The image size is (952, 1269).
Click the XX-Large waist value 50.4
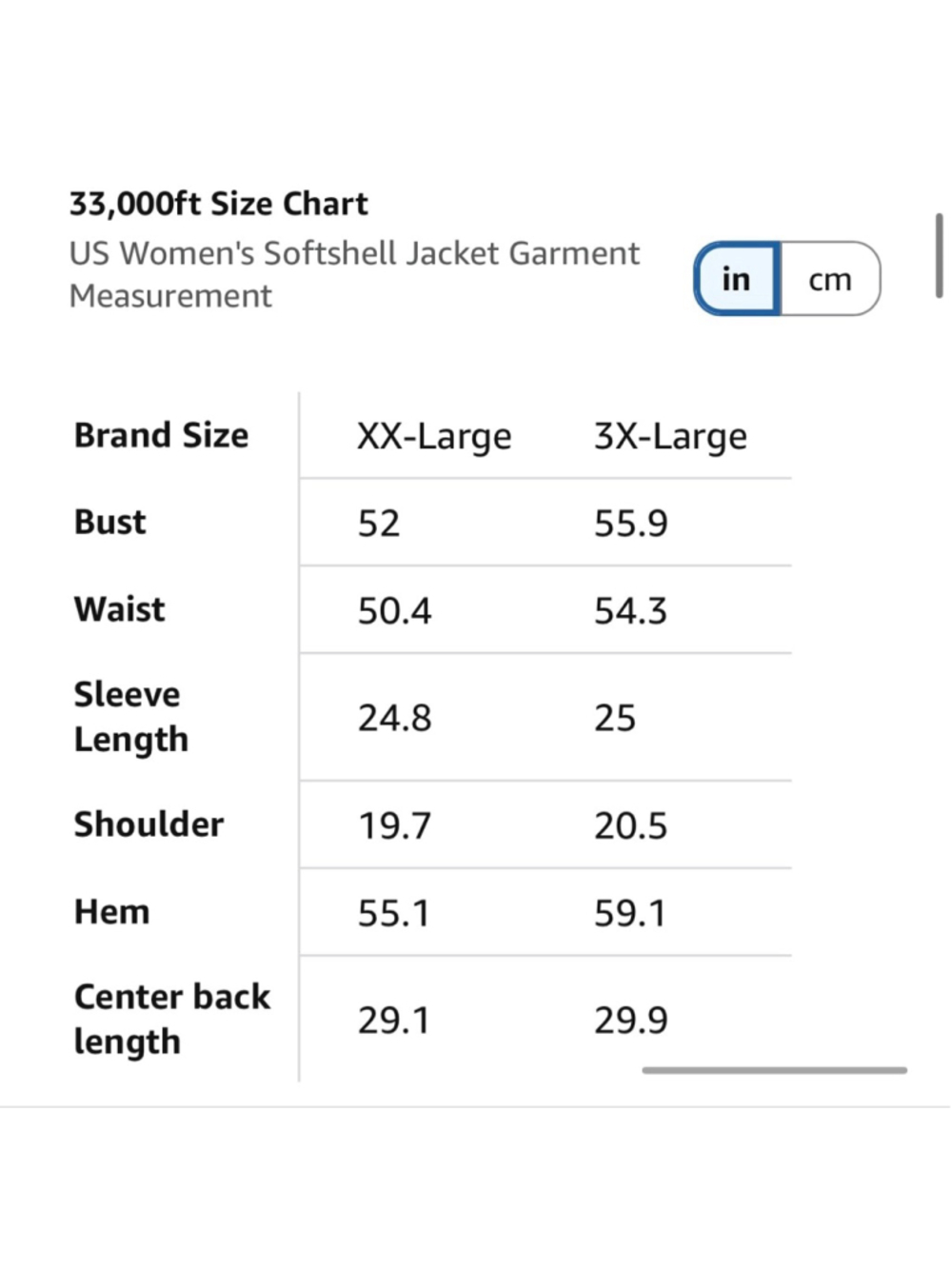point(394,610)
